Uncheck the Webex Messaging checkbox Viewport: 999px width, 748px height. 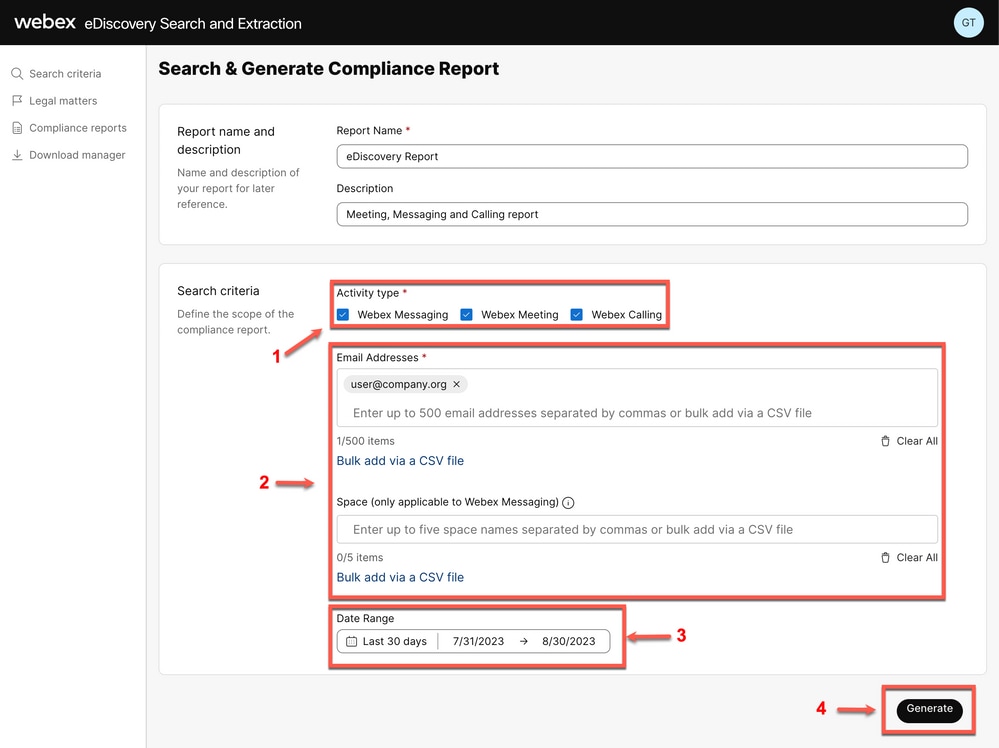[343, 315]
